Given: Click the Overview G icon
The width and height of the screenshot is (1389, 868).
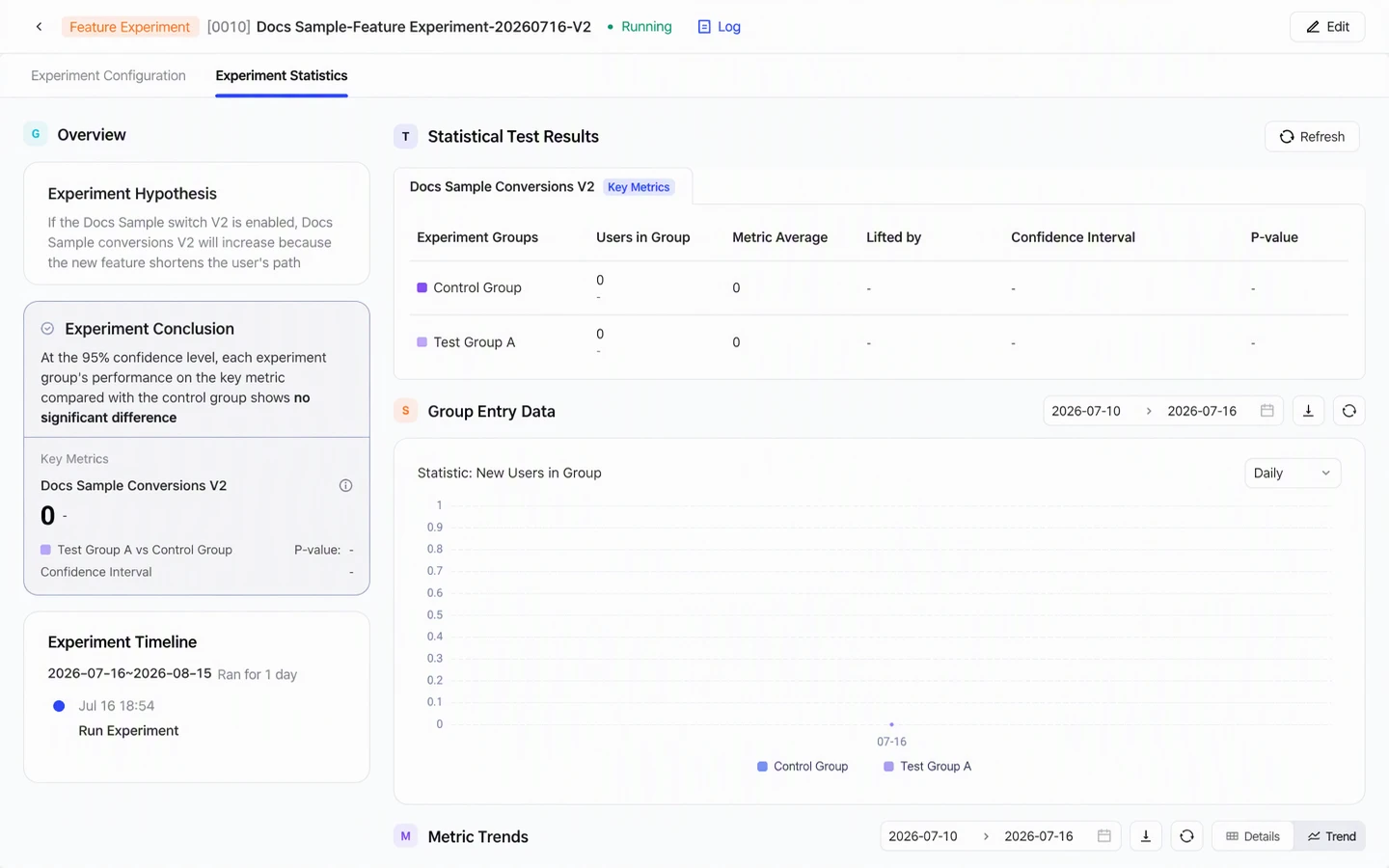Looking at the screenshot, I should [36, 134].
